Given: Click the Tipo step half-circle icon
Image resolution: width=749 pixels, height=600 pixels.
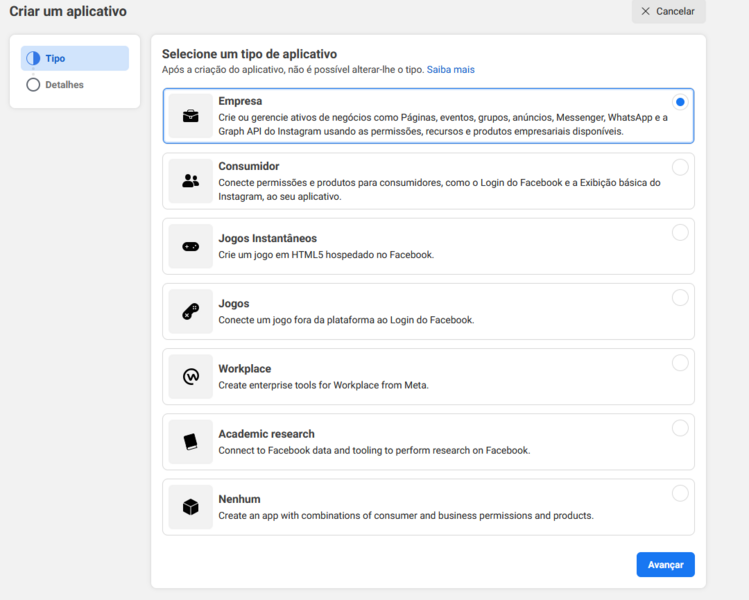Looking at the screenshot, I should pyautogui.click(x=33, y=58).
